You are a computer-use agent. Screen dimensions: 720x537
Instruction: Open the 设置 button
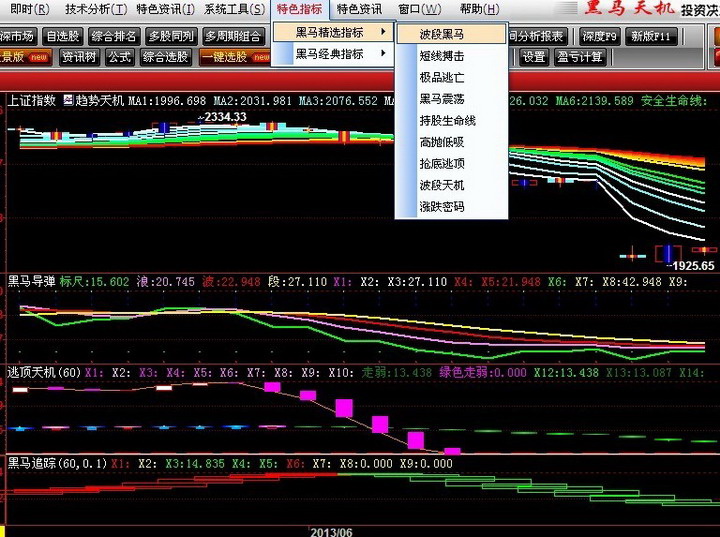pyautogui.click(x=534, y=57)
